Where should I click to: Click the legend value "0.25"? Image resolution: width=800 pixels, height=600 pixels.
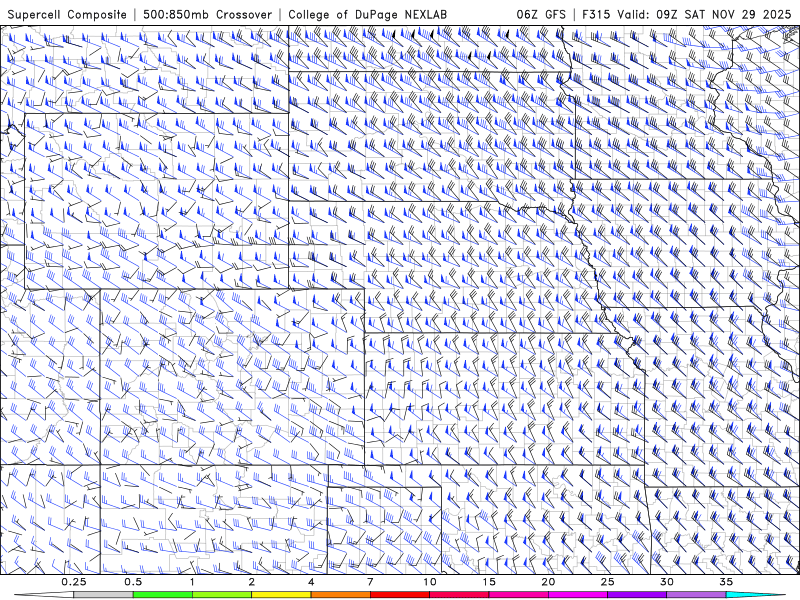(74, 582)
